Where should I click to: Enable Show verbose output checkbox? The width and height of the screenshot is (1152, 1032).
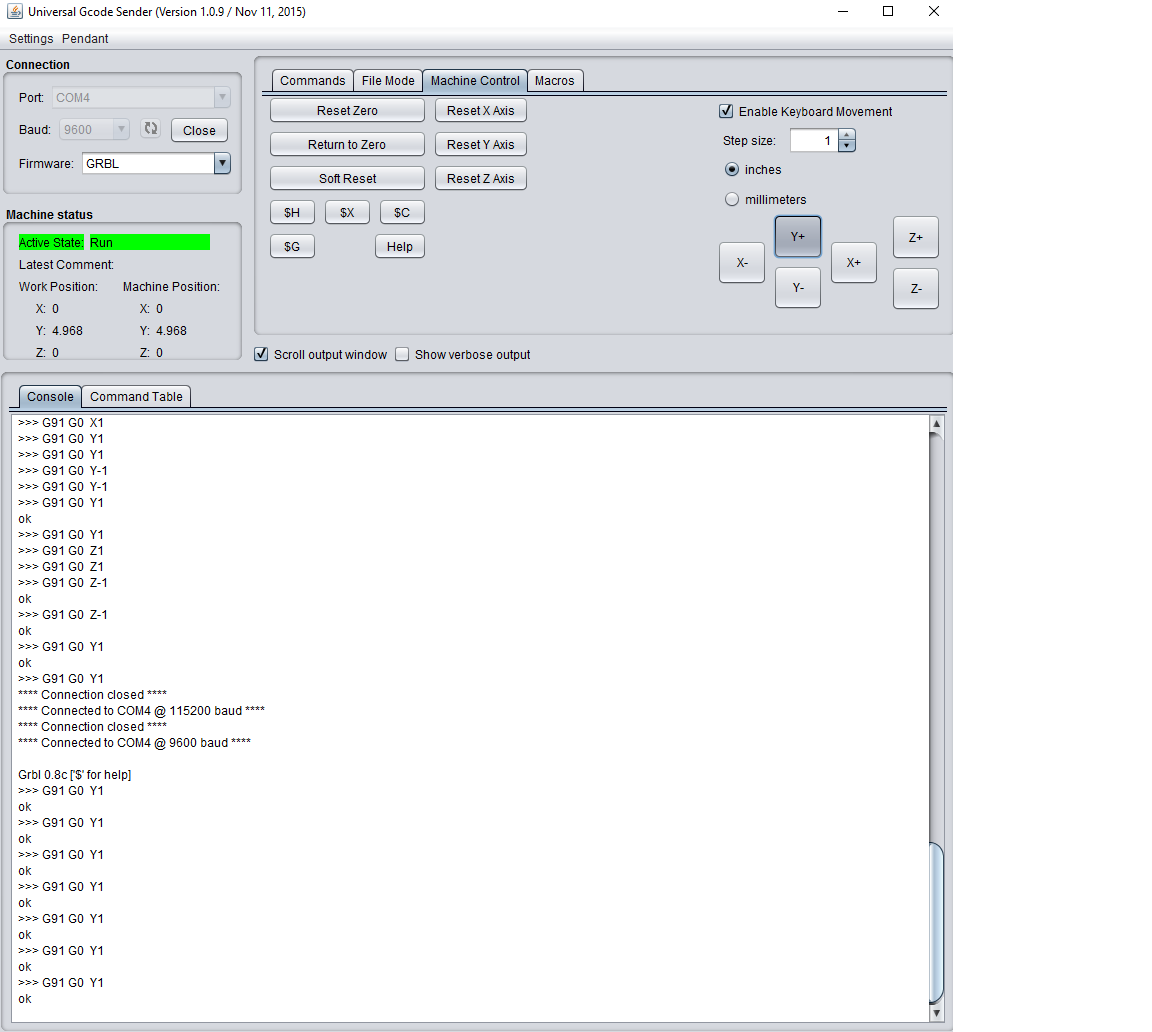[x=402, y=354]
